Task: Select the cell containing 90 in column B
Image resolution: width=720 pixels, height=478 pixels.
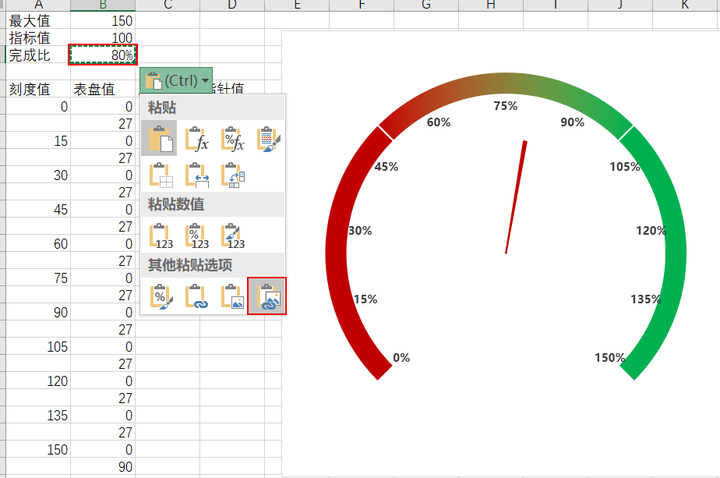Action: pyautogui.click(x=103, y=467)
